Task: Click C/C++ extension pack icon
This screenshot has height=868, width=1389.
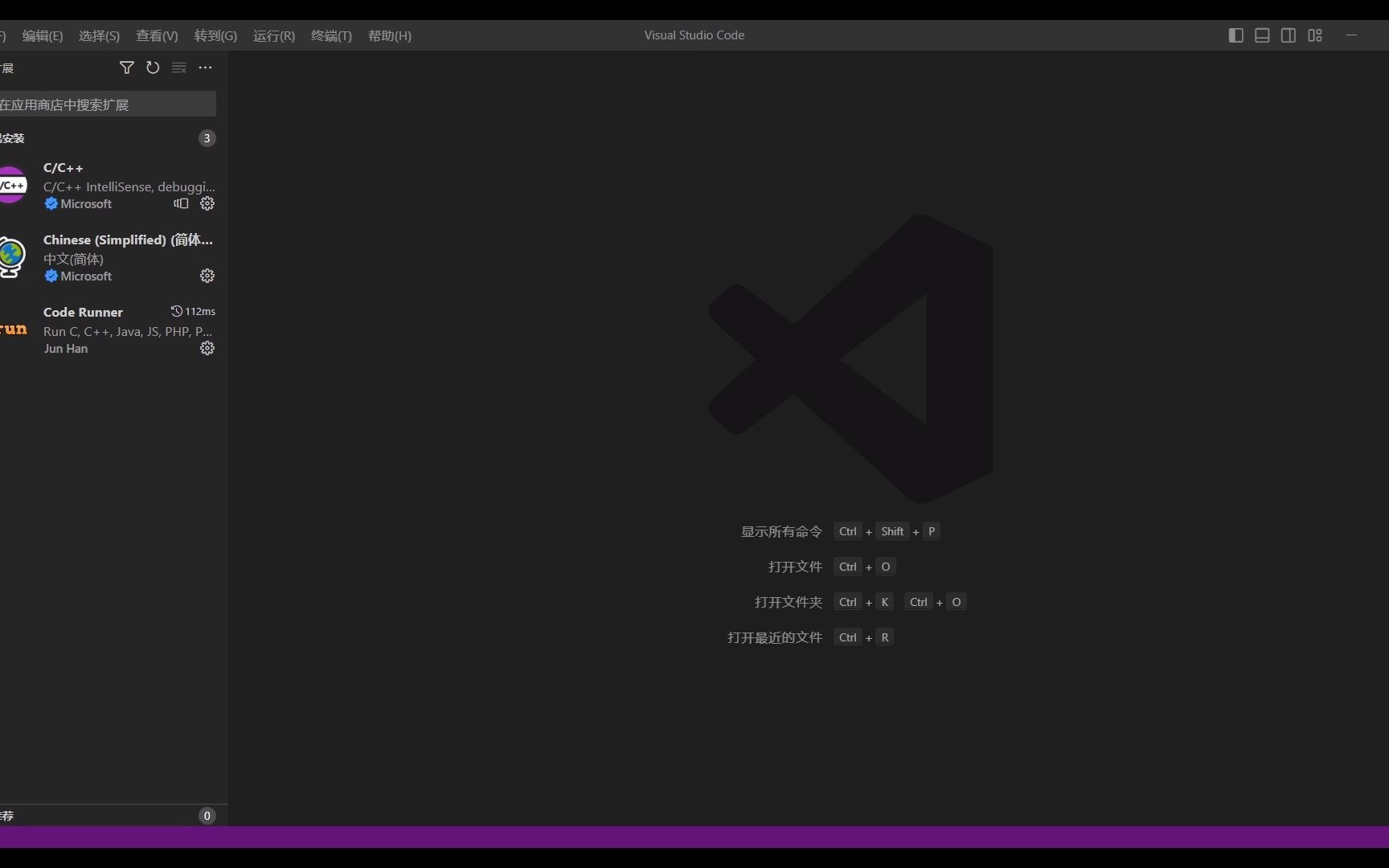Action: coord(181,203)
